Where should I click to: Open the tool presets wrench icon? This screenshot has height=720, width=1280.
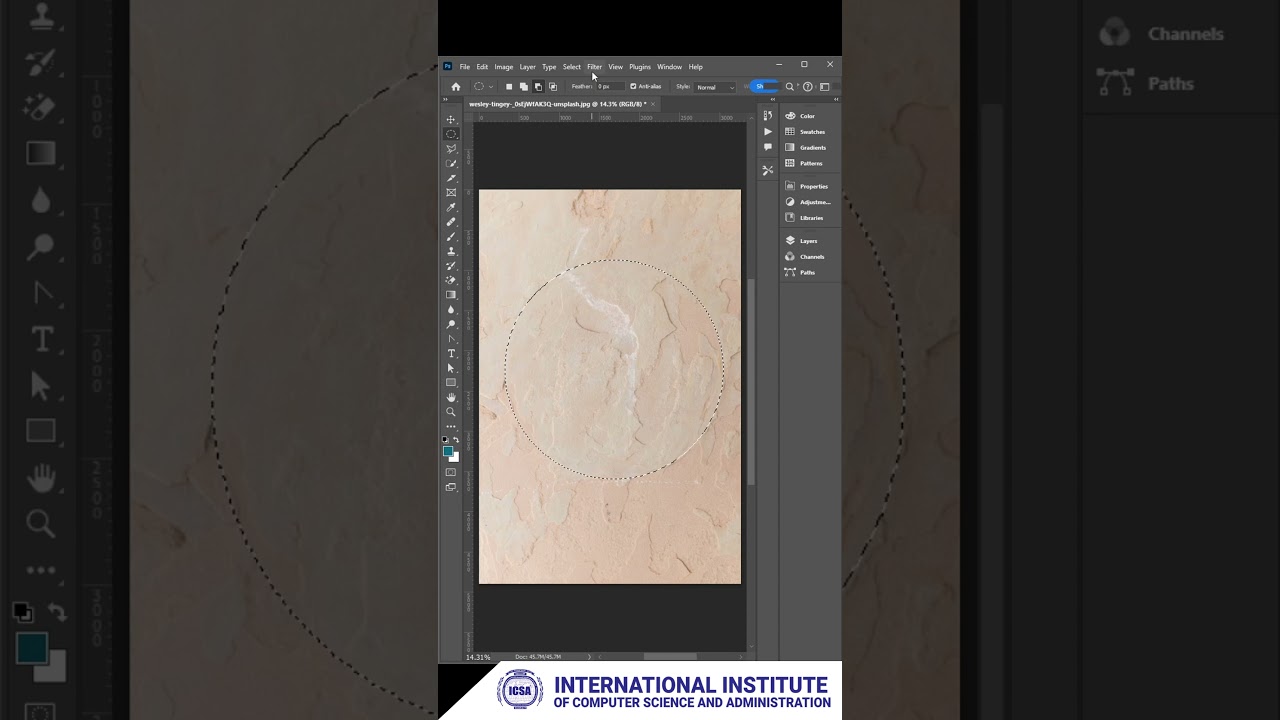click(x=768, y=170)
